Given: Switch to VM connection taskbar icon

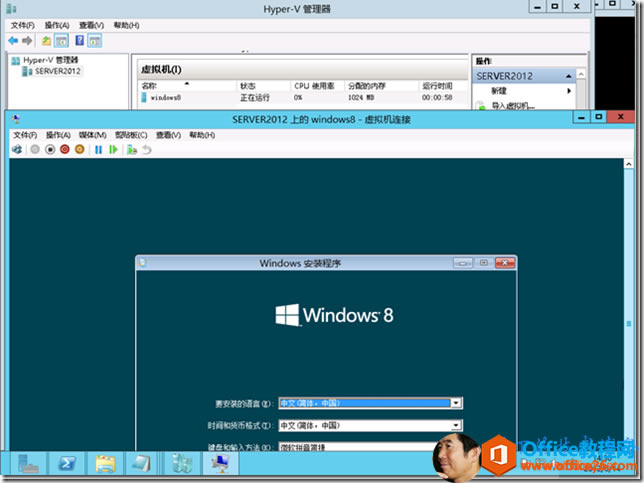Looking at the screenshot, I should (221, 464).
